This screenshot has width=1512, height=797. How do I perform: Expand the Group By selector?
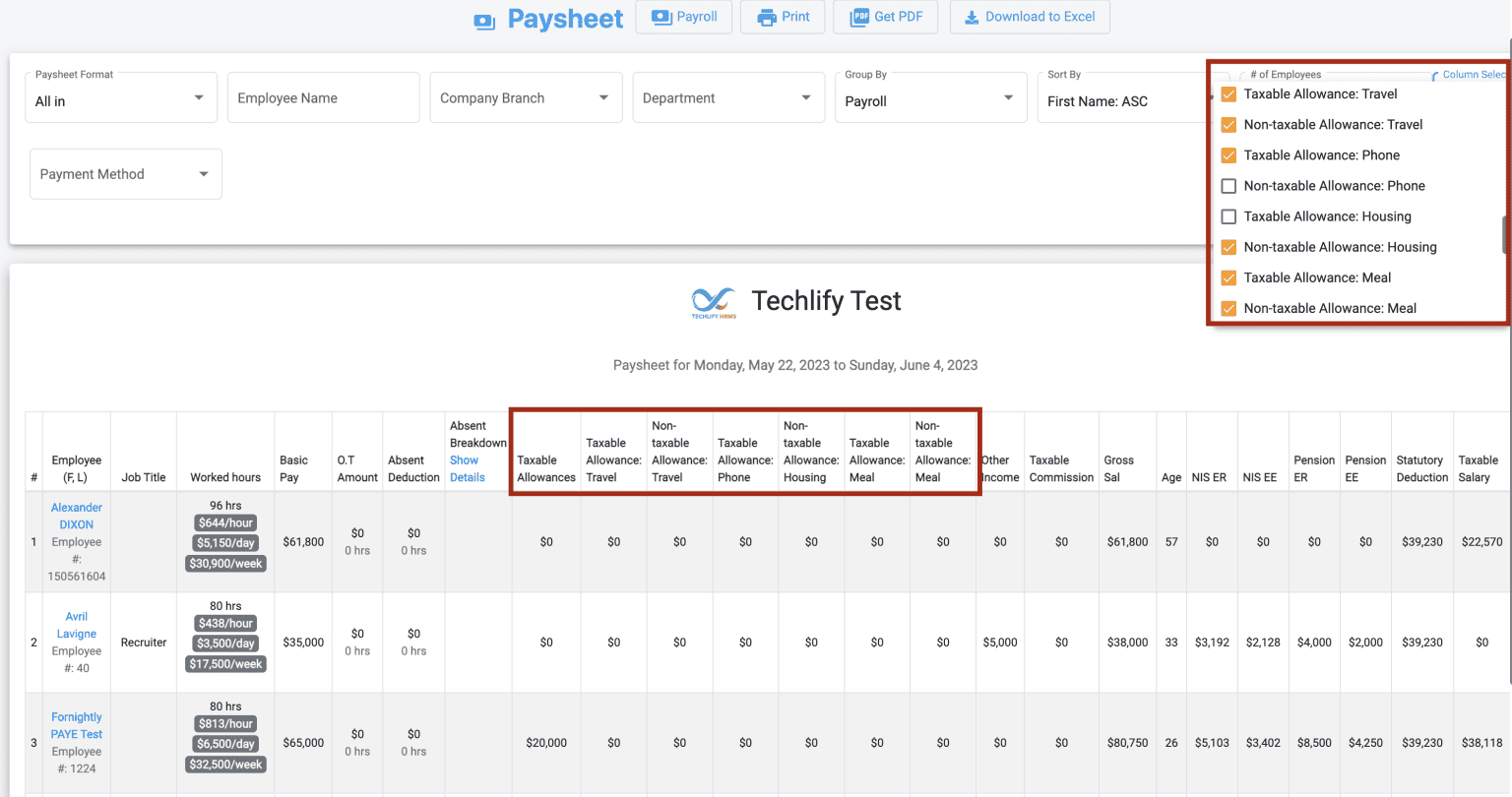coord(930,96)
